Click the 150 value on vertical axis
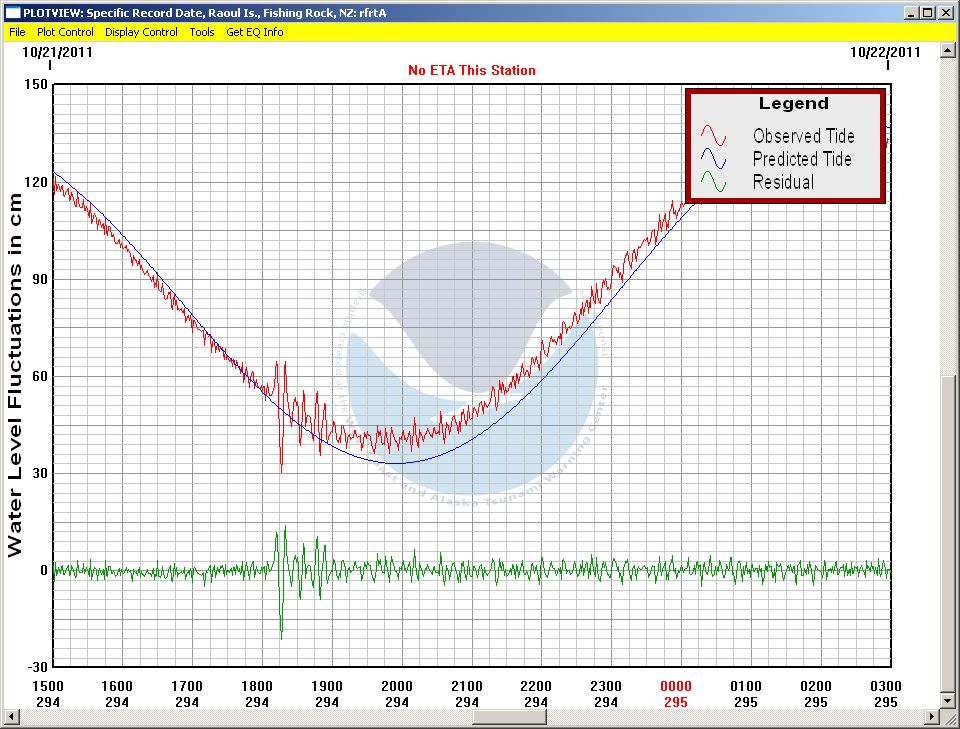Image resolution: width=960 pixels, height=729 pixels. click(x=36, y=84)
